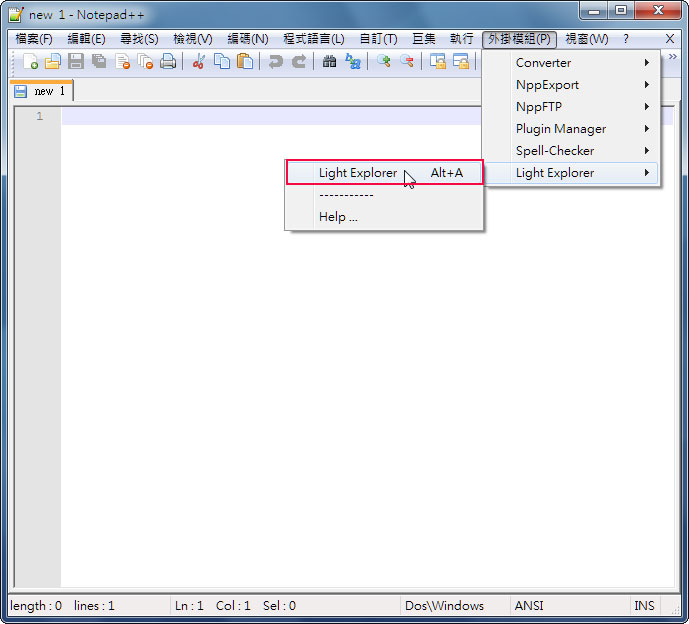Screen dimensions: 689x624
Task: Expand the NppFTP submenu
Action: pyautogui.click(x=571, y=107)
